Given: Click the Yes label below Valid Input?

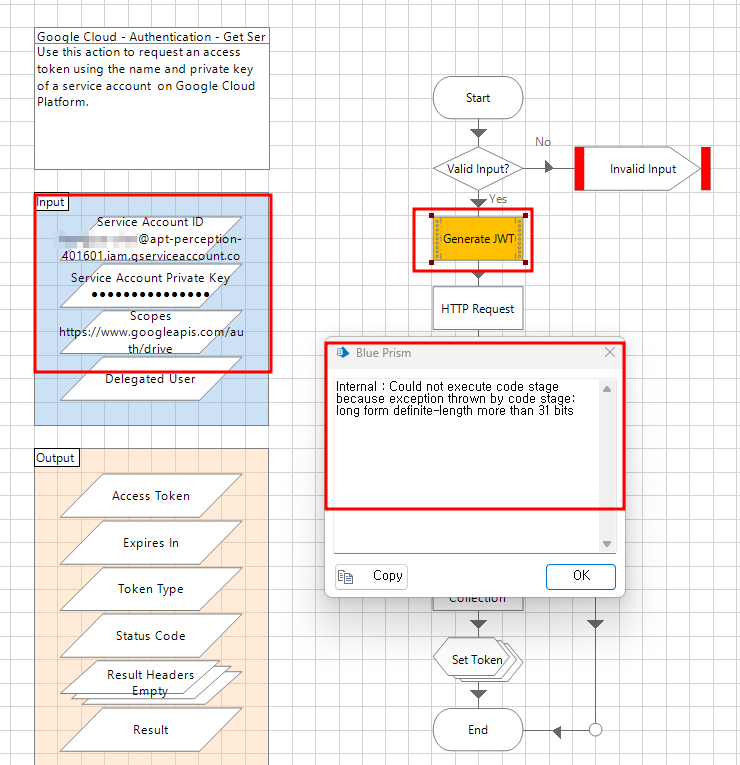Looking at the screenshot, I should [498, 199].
